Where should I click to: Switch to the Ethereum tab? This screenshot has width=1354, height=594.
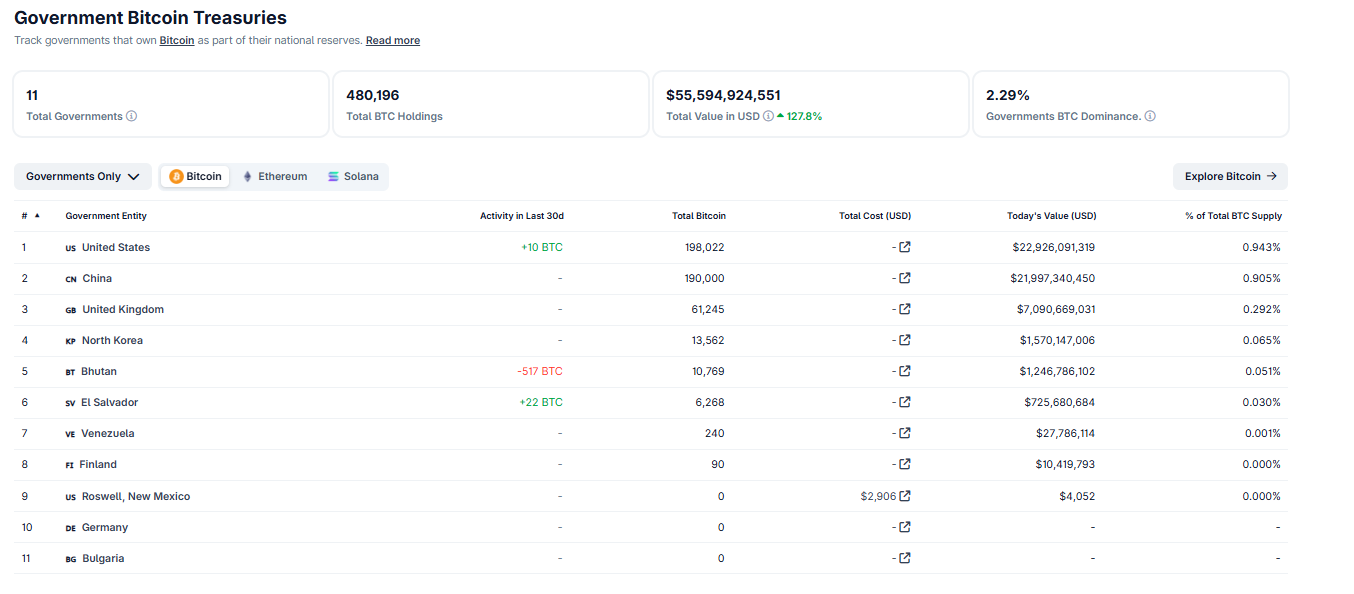click(x=274, y=176)
